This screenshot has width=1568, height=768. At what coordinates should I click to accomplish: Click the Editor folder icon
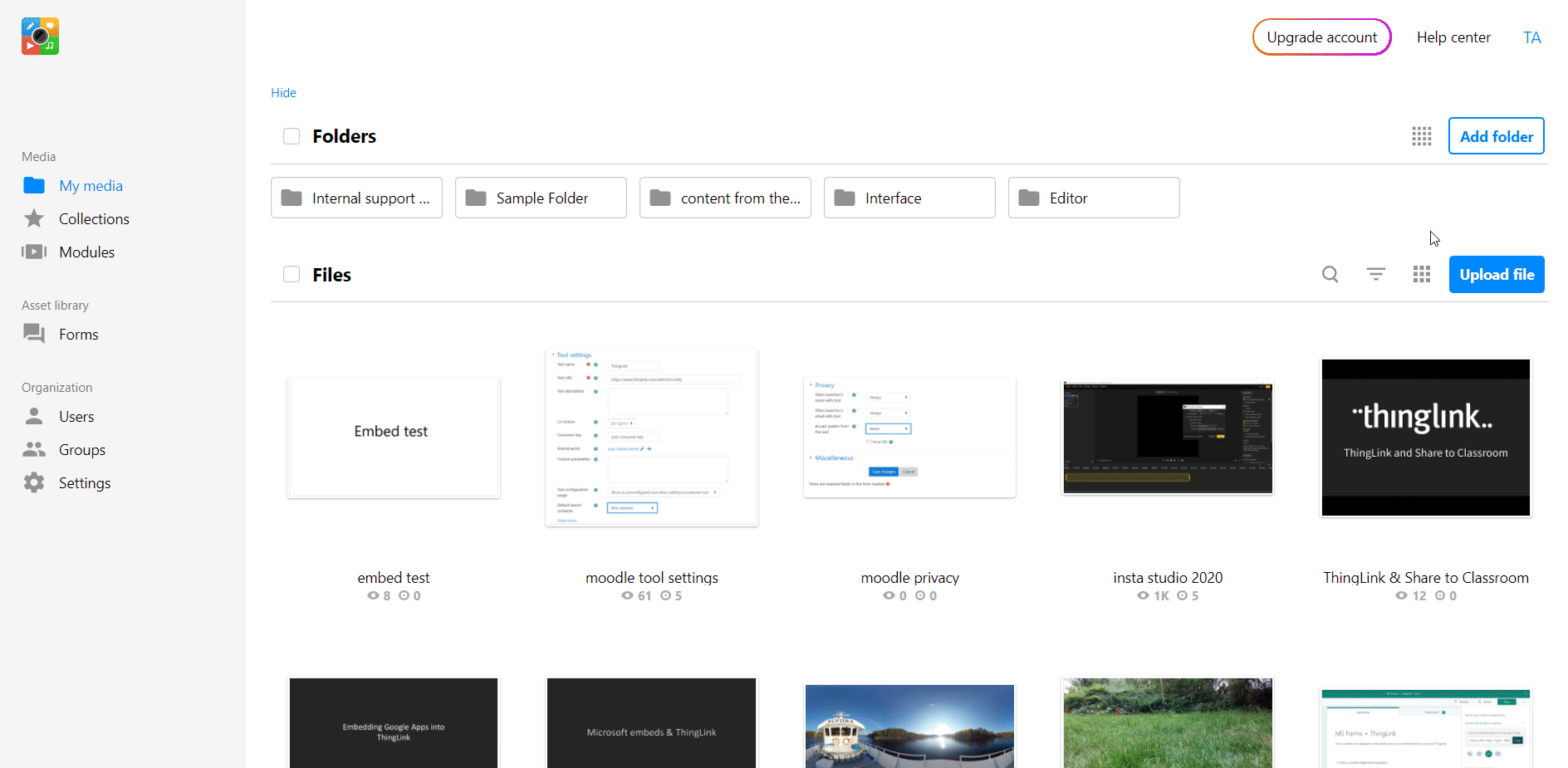click(1029, 198)
